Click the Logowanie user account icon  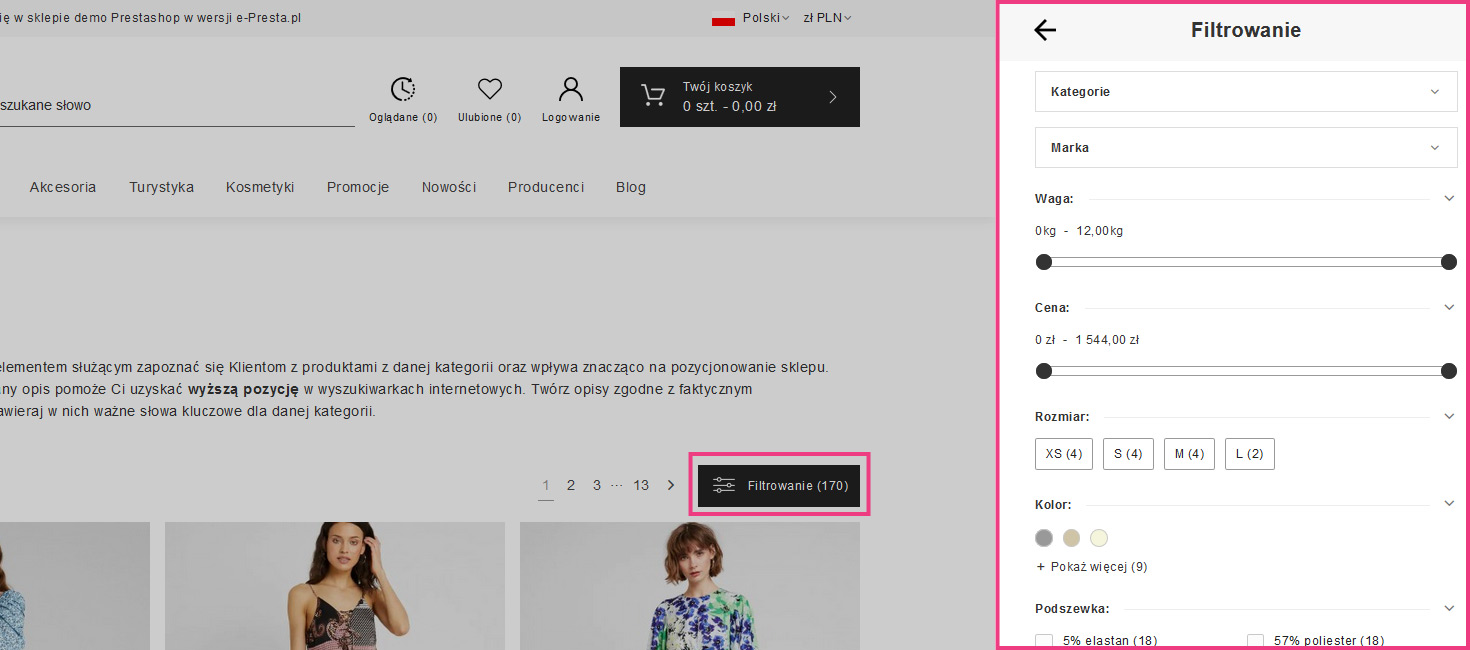click(x=571, y=90)
